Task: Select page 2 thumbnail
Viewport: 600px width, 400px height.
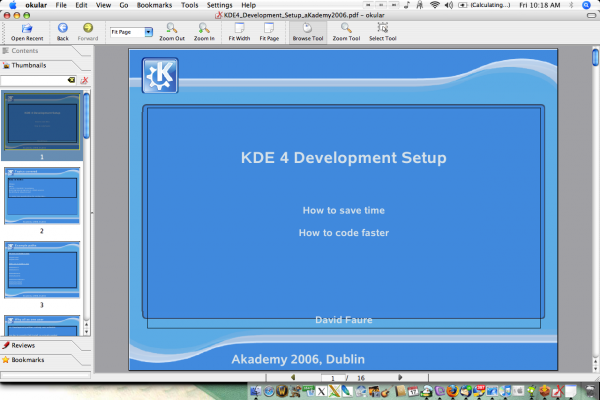Action: (42, 196)
